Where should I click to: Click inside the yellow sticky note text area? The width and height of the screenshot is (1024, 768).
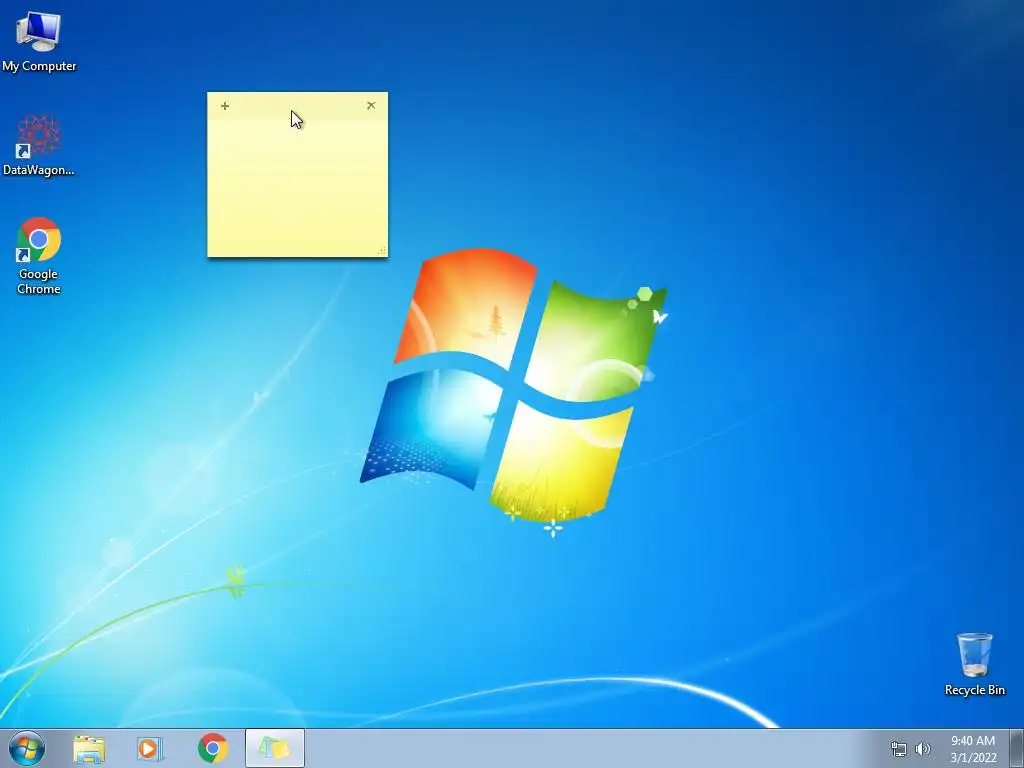coord(297,186)
